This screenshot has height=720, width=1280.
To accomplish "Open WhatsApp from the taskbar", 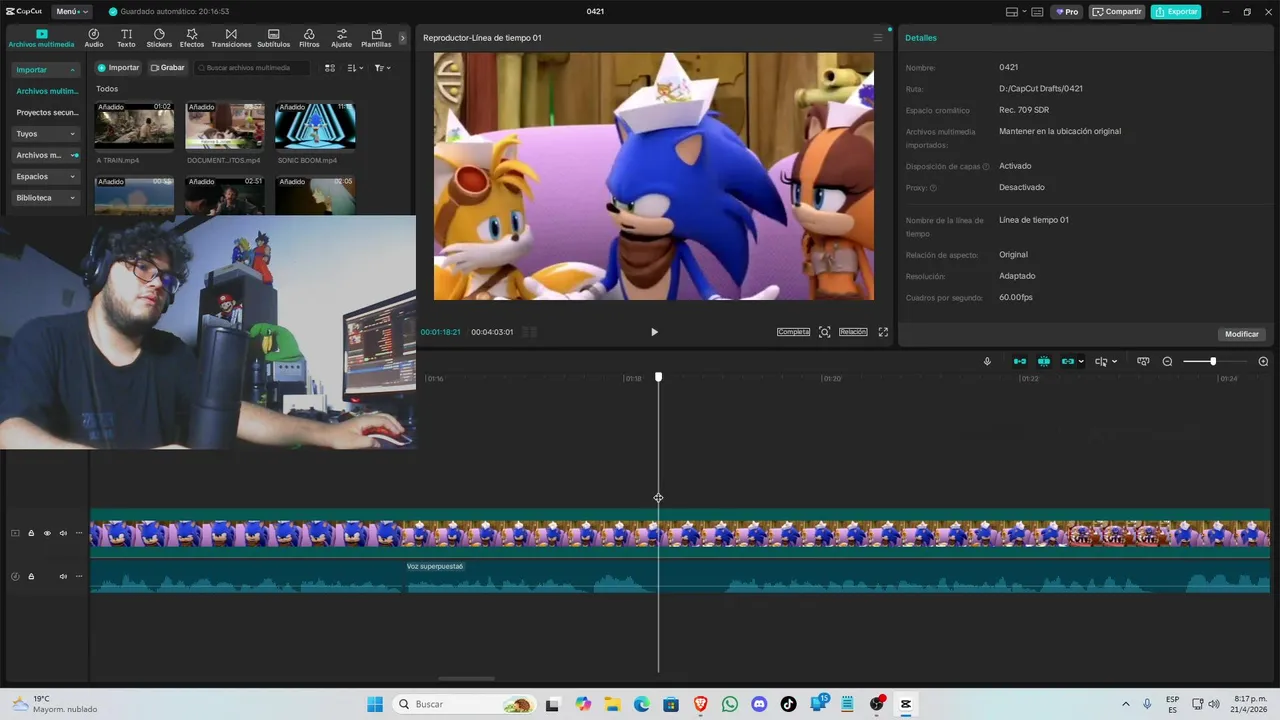I will coord(730,704).
